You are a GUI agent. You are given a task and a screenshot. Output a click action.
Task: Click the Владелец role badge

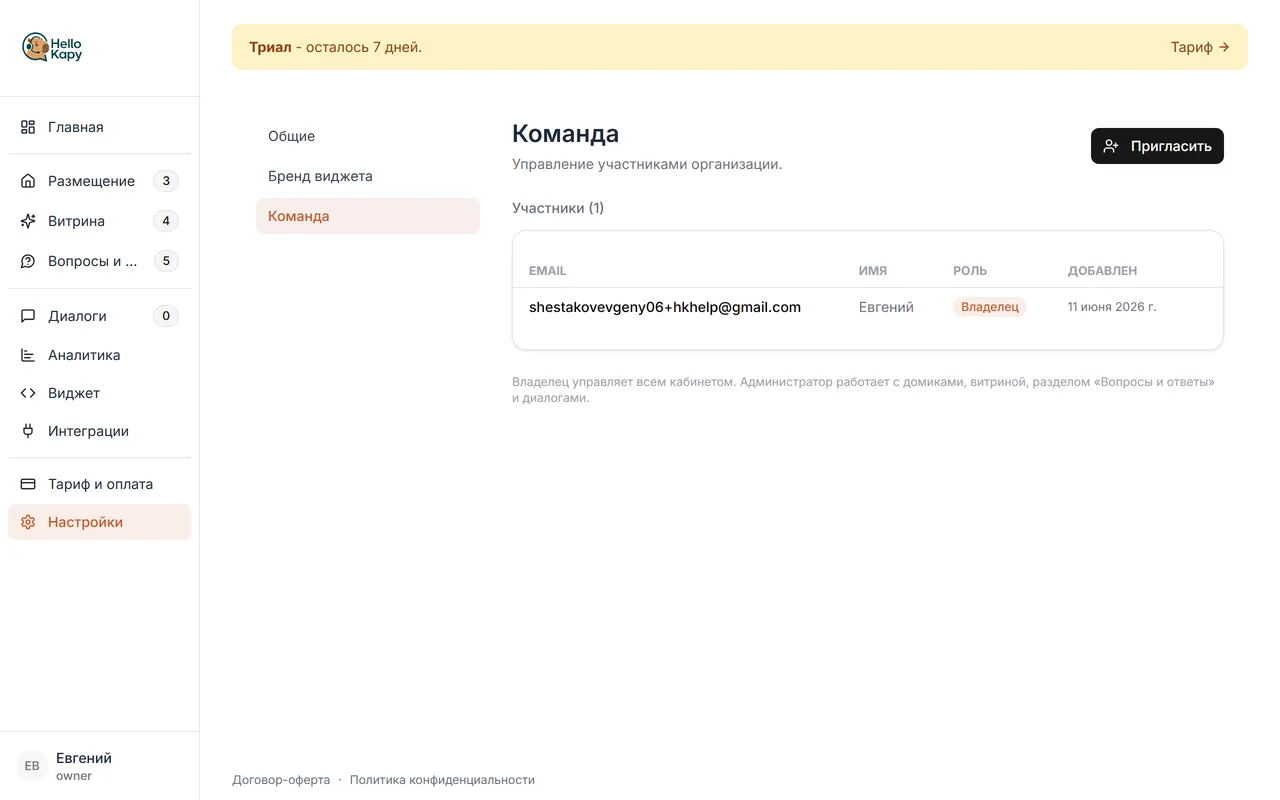(x=990, y=307)
